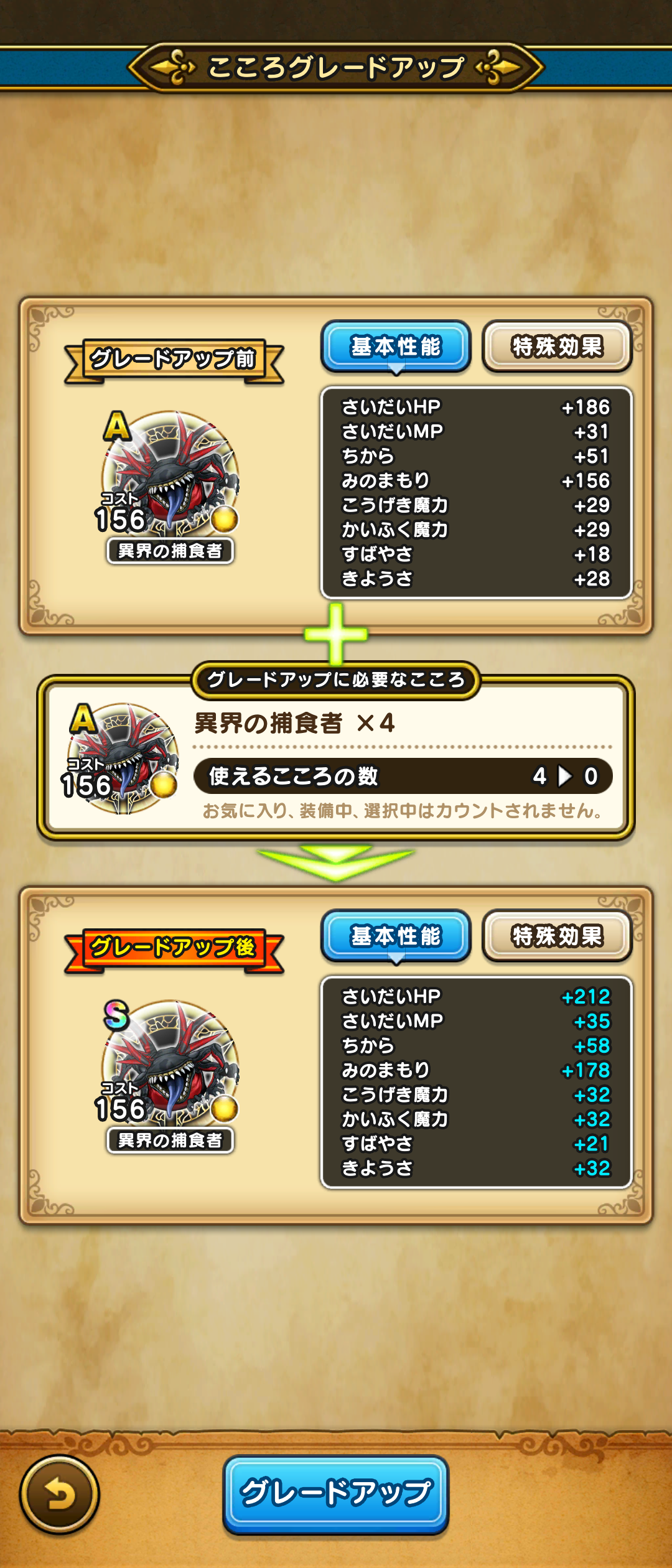The height and width of the screenshot is (1568, 672).
Task: Tap the S-rank 異界の捕食者 heart icon after upgrade
Action: (170, 1063)
